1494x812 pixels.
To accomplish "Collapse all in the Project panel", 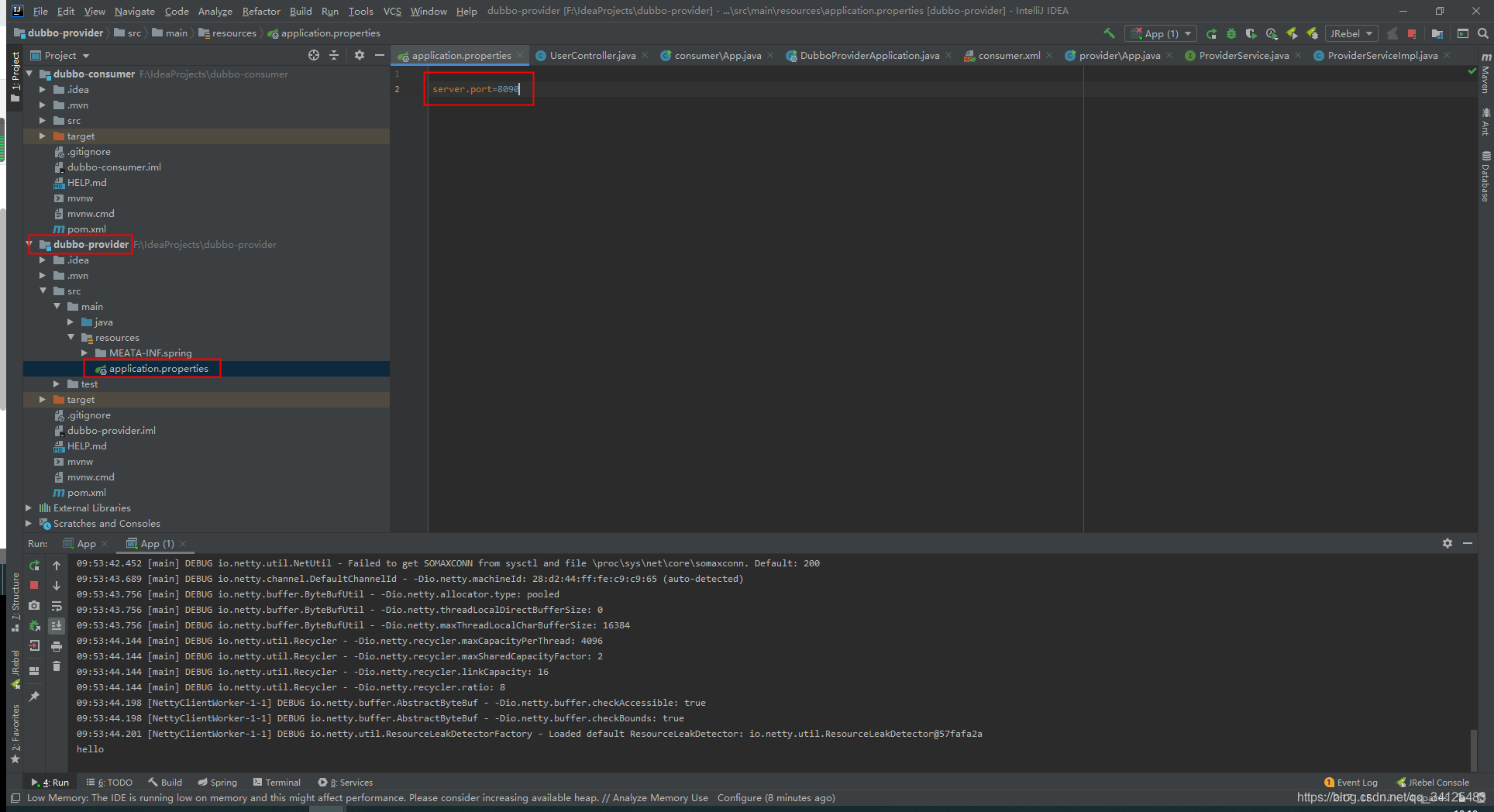I will coord(334,55).
